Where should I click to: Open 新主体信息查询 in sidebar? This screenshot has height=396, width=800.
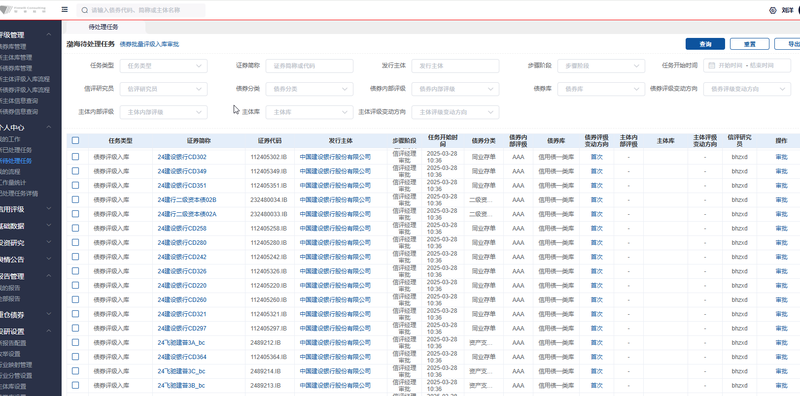(x=19, y=101)
